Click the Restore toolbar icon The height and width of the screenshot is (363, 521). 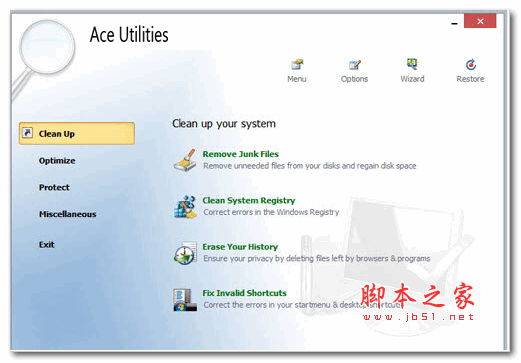(471, 64)
